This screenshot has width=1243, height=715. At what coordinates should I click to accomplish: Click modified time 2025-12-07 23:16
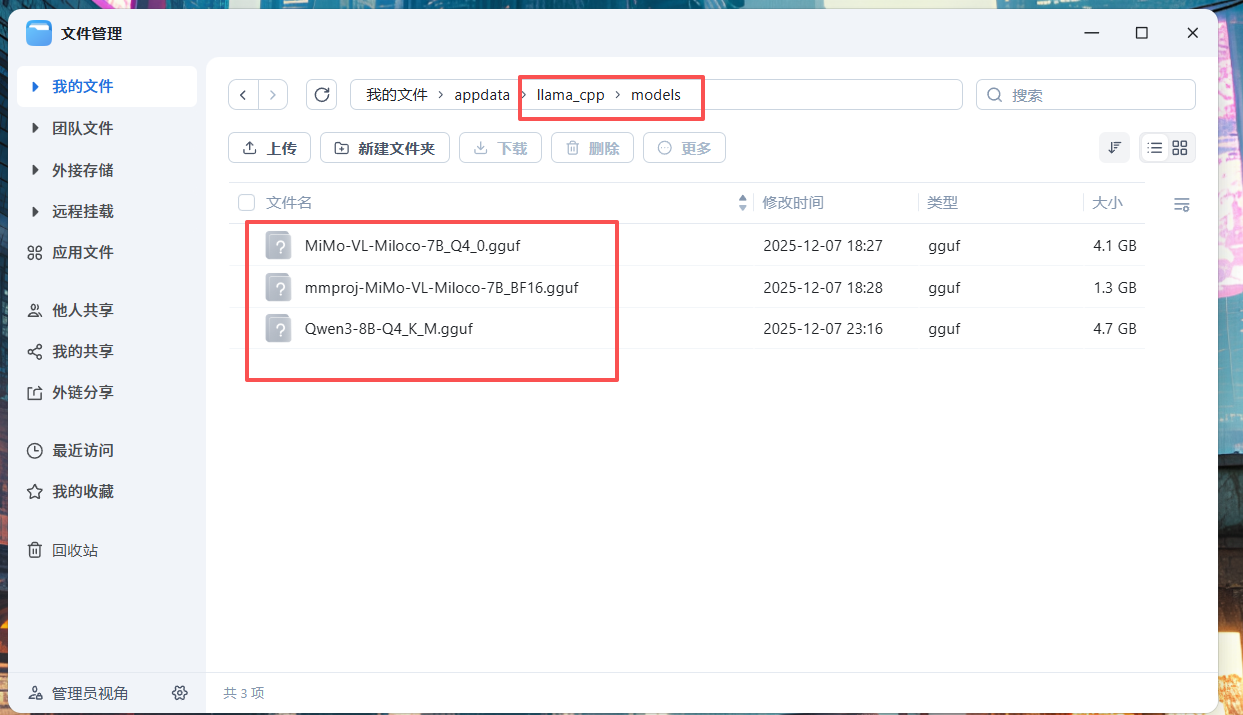tap(823, 328)
